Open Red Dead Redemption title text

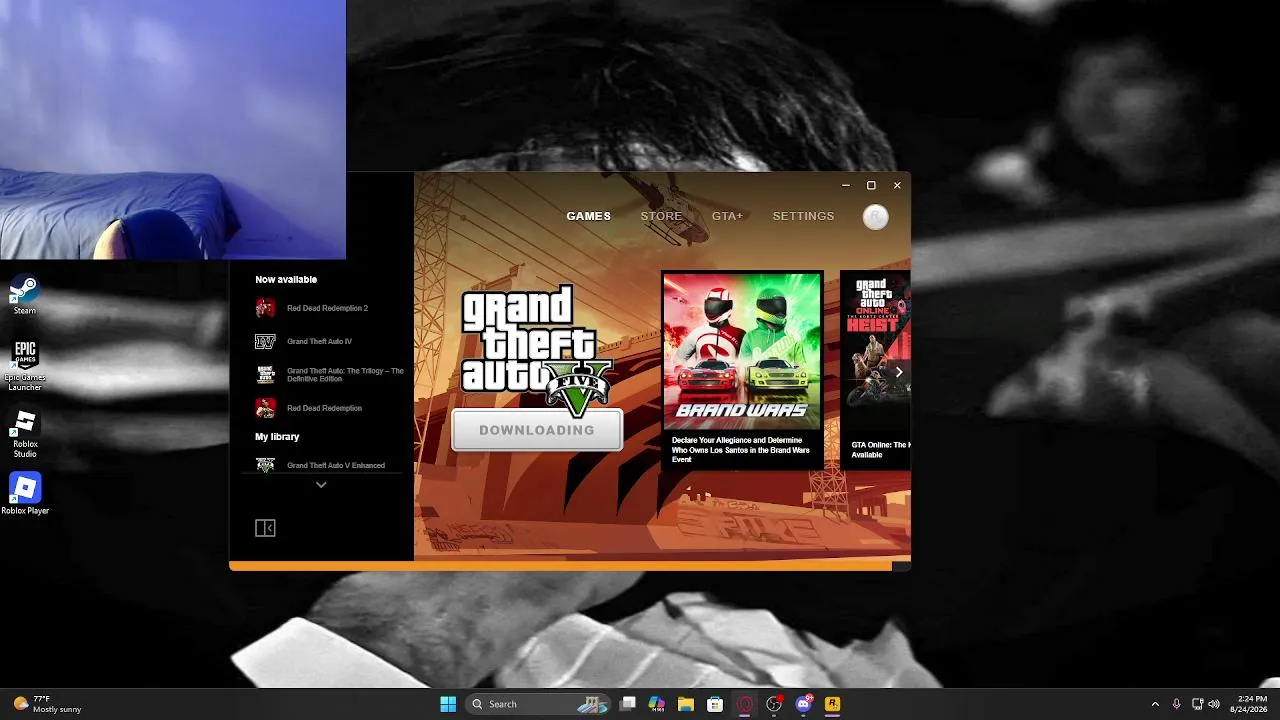(x=324, y=408)
